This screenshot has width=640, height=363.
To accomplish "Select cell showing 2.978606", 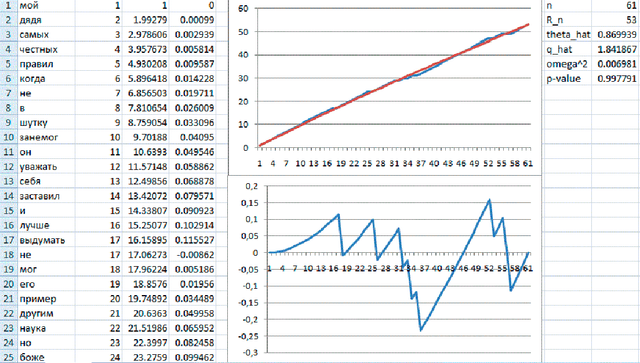I will coord(145,34).
